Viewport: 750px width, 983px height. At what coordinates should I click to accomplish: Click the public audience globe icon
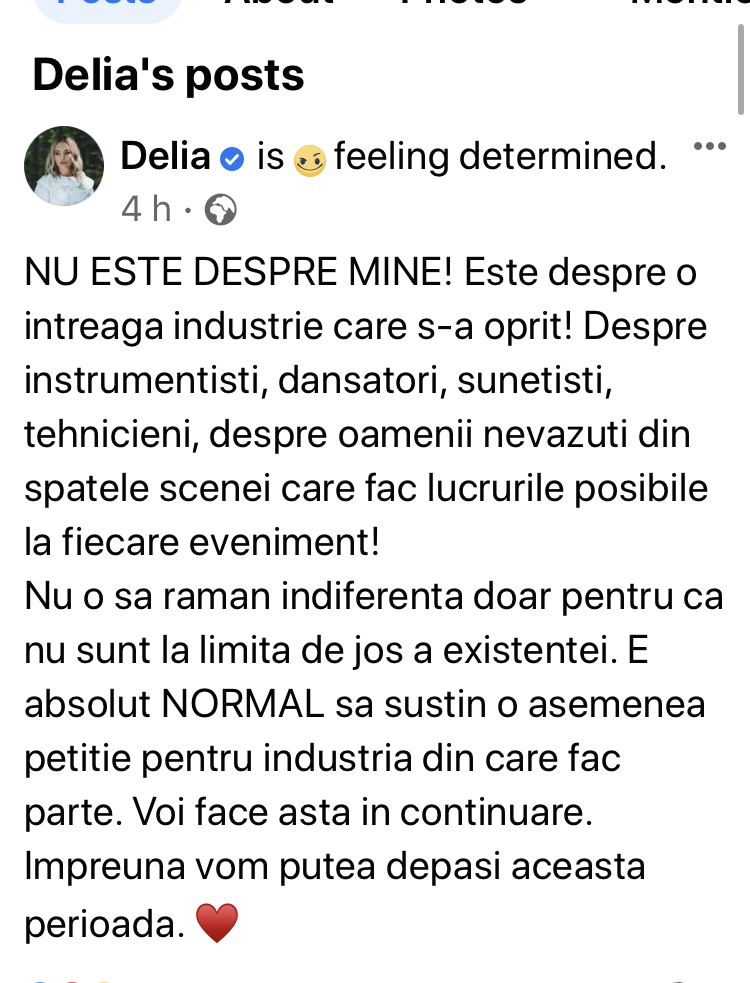[x=221, y=210]
